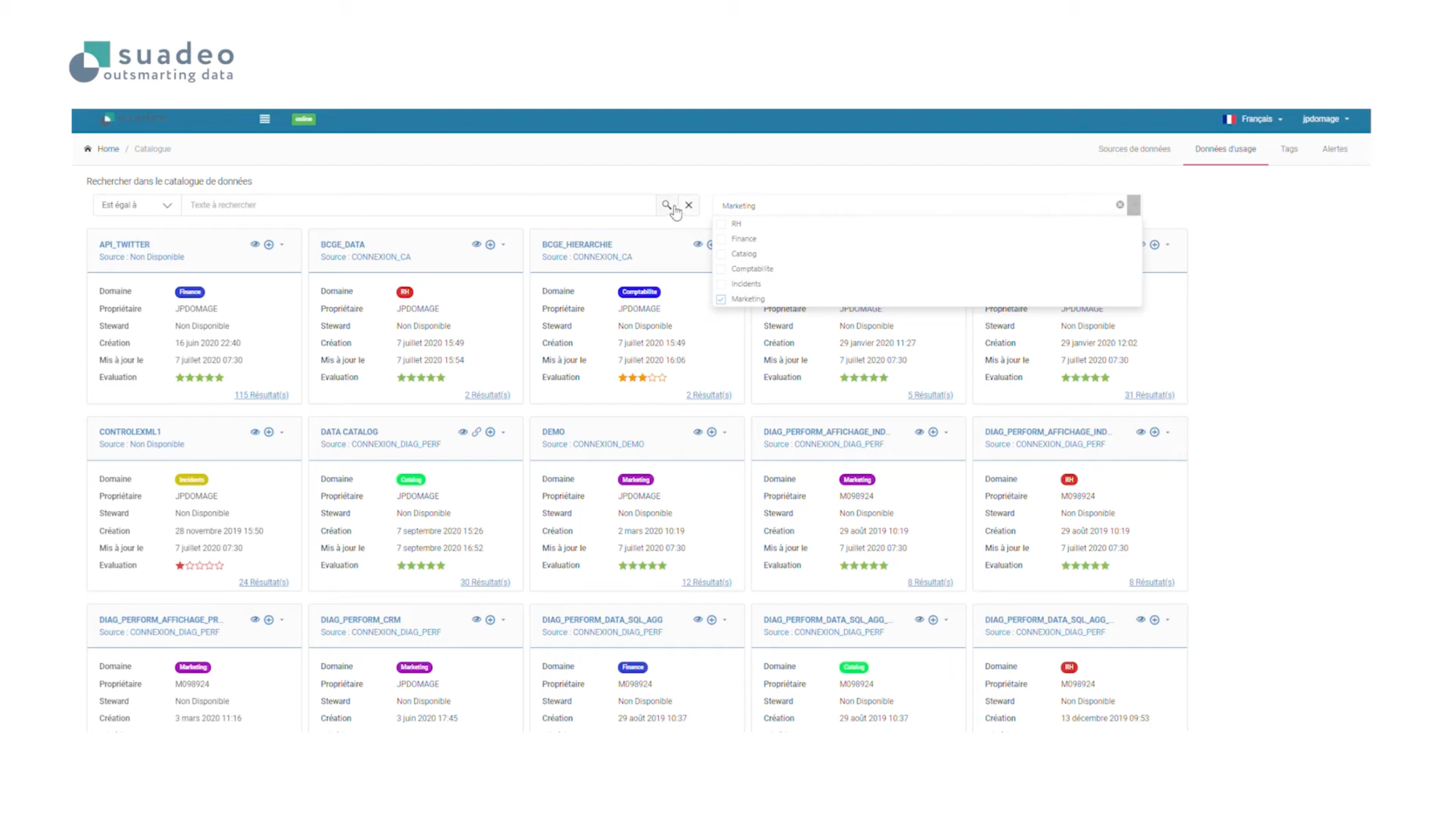Click plus icon on API_TWITTER card

[x=269, y=245]
